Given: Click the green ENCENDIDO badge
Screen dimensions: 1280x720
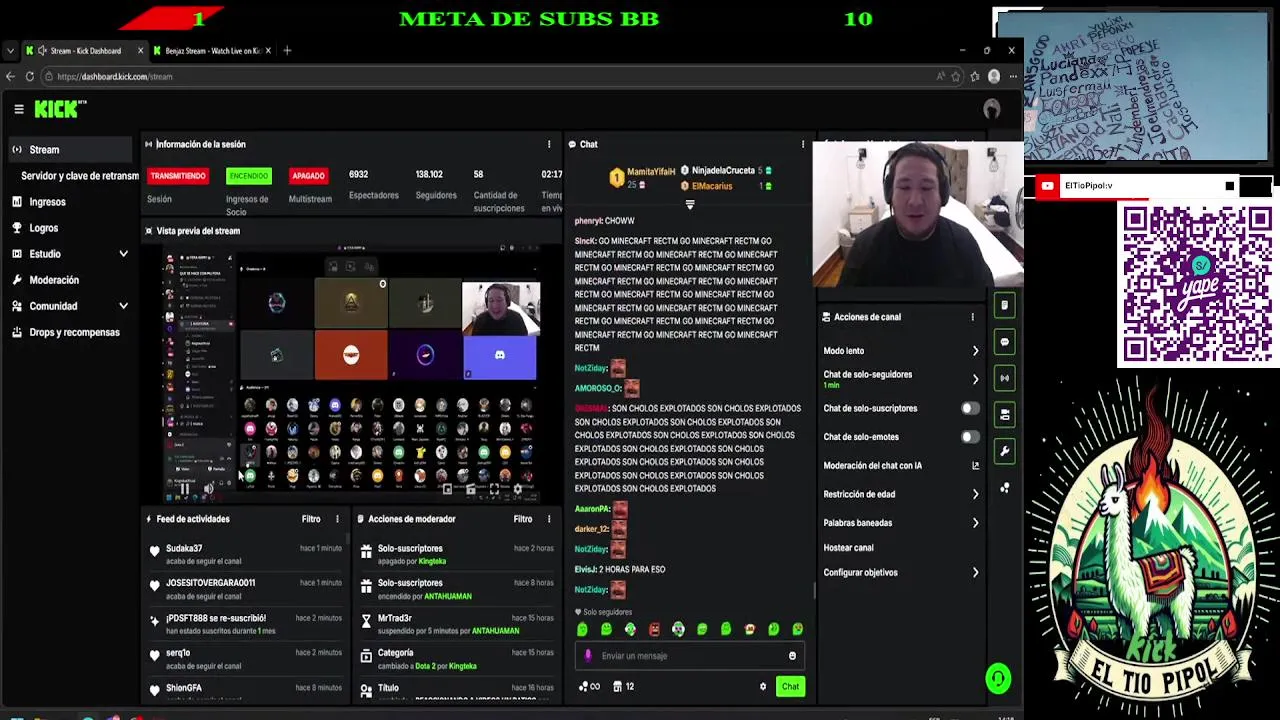Looking at the screenshot, I should click(x=249, y=176).
